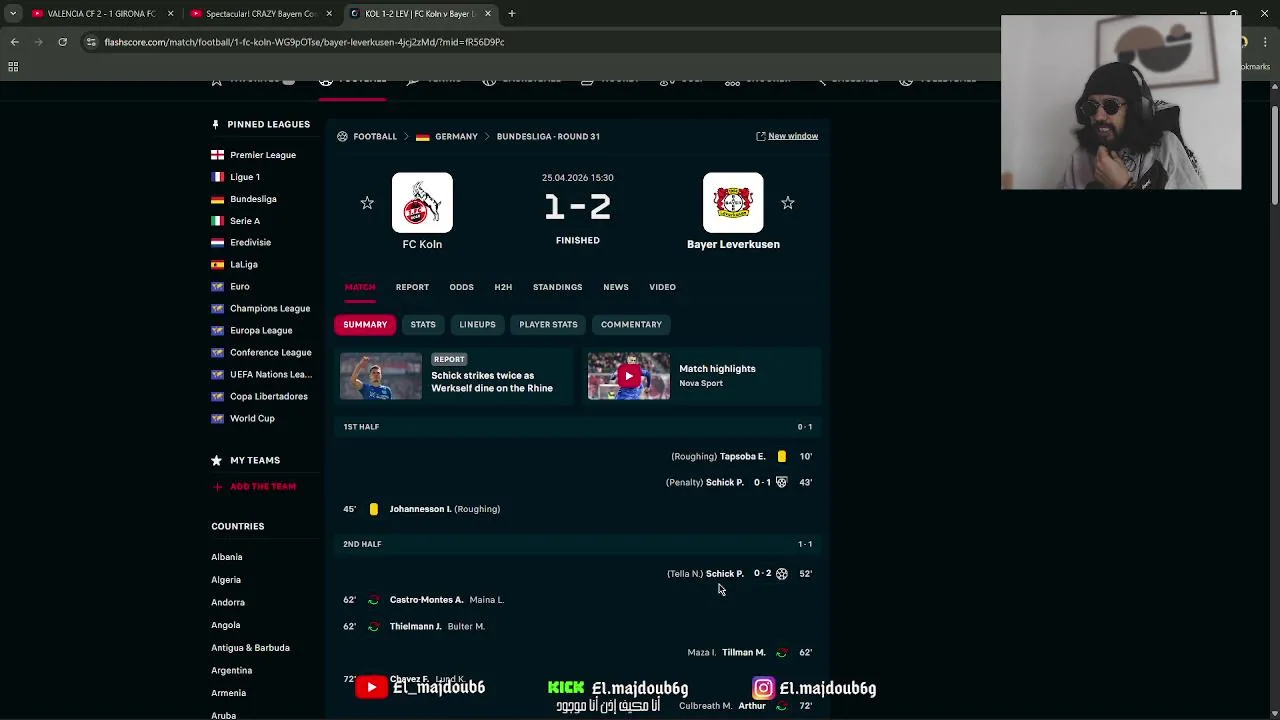This screenshot has width=1280, height=720.
Task: Click the Eredivisie Netherlands flag icon
Action: (x=217, y=242)
